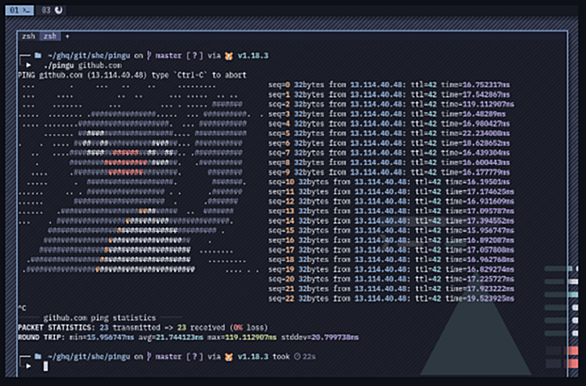The height and width of the screenshot is (386, 586).
Task: Switch to workspace tab 03
Action: (x=52, y=10)
